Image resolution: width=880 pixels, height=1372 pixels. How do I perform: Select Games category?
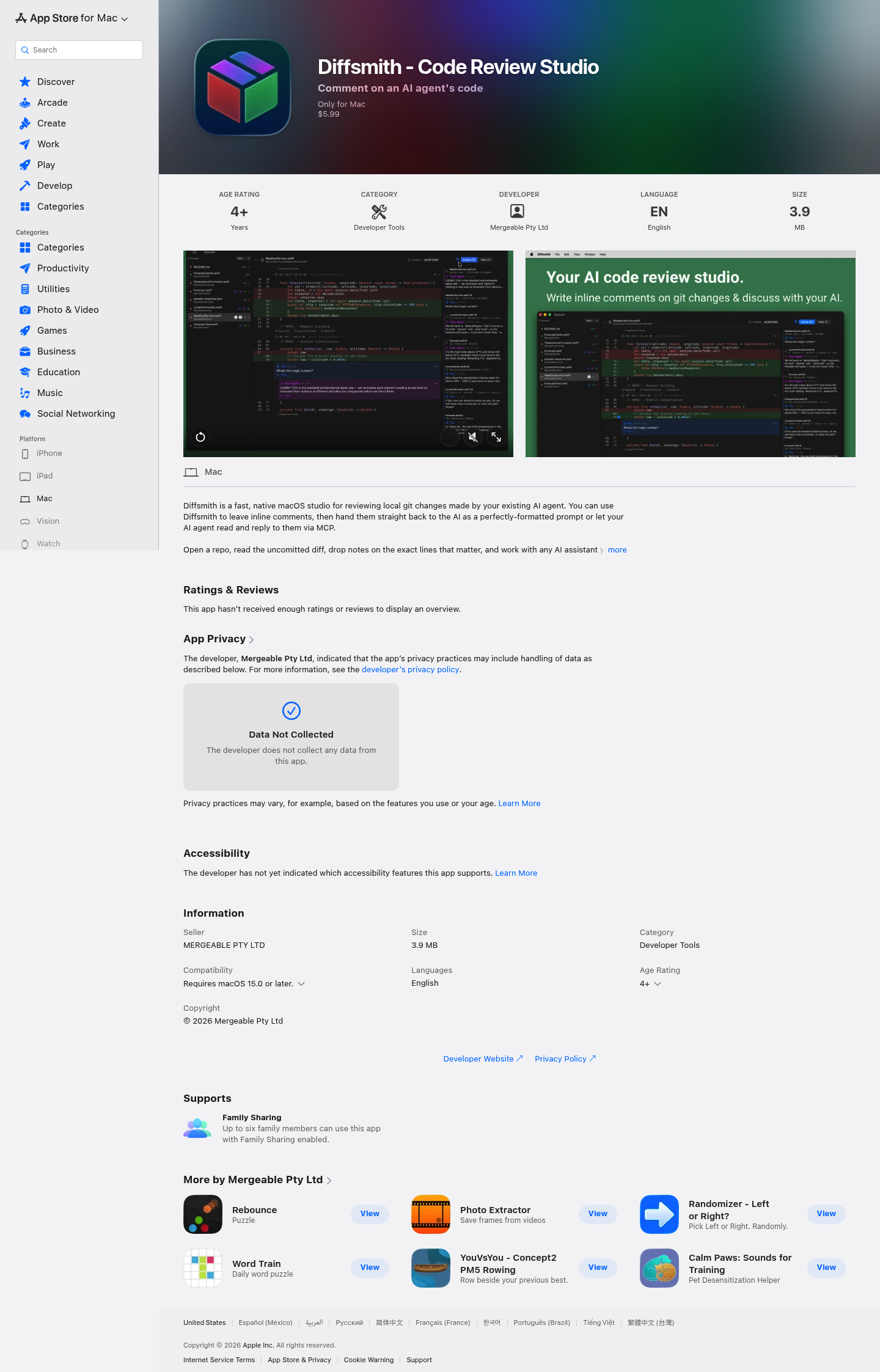43,331
